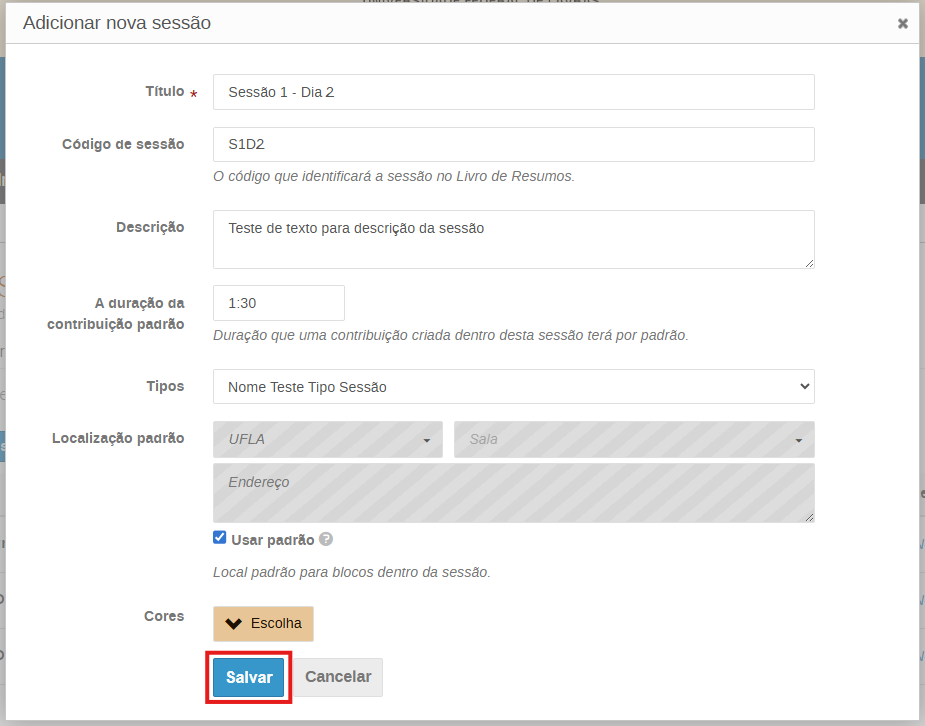Click the Título field label
Viewport: 925px width, 726px height.
(165, 91)
